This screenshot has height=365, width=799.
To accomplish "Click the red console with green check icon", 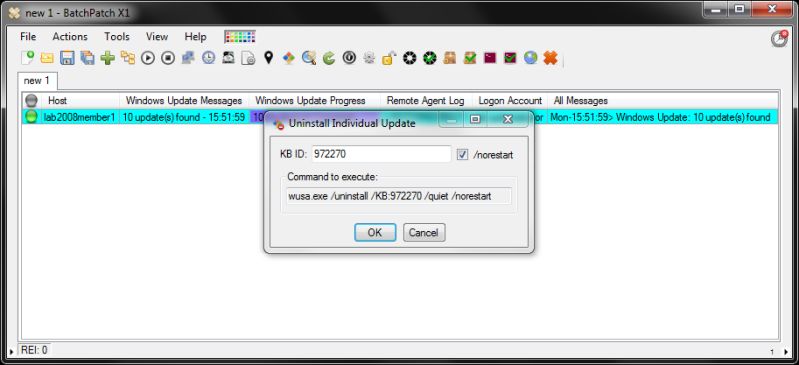I will [x=510, y=58].
